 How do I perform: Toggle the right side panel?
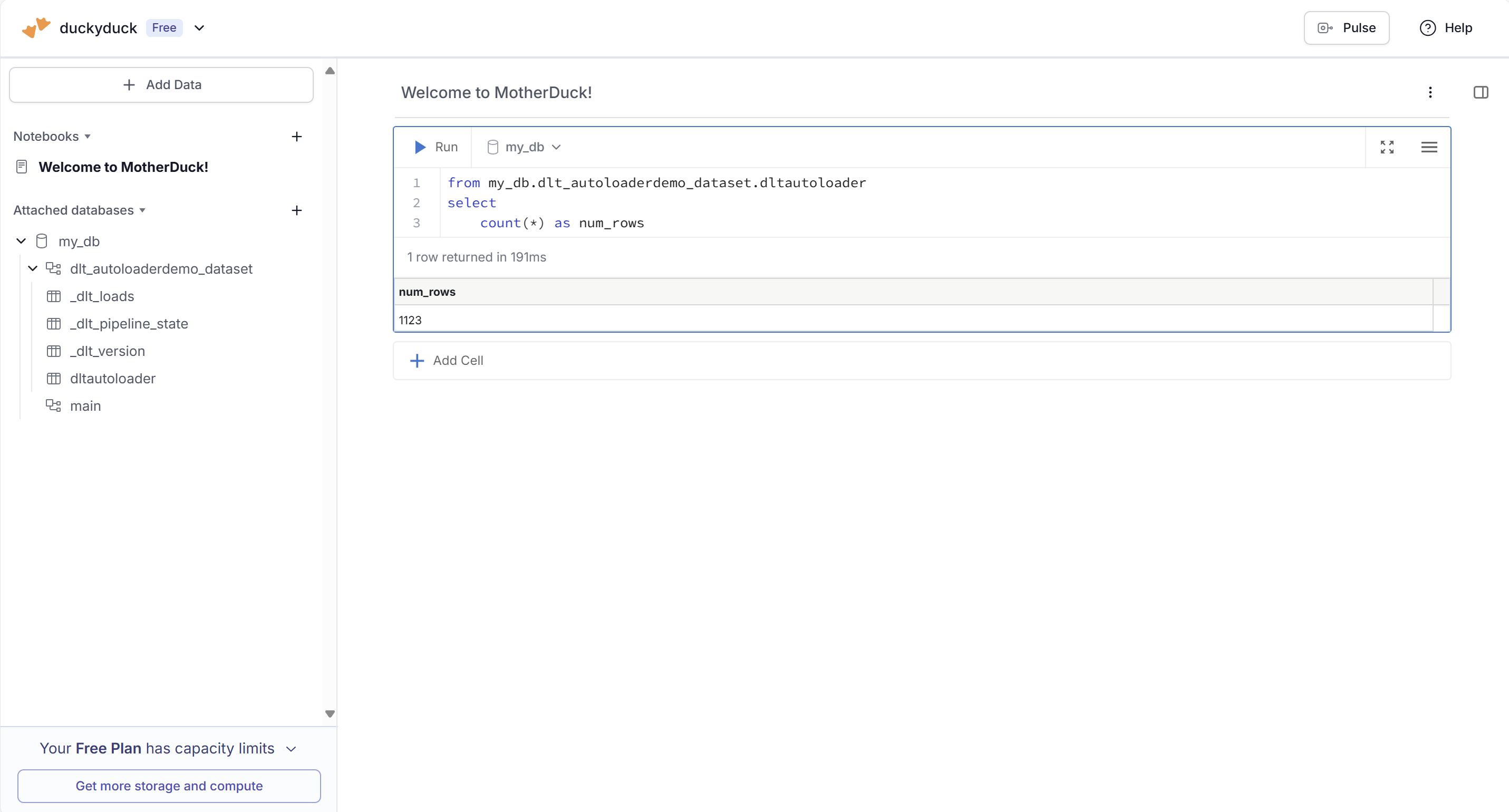[1482, 92]
